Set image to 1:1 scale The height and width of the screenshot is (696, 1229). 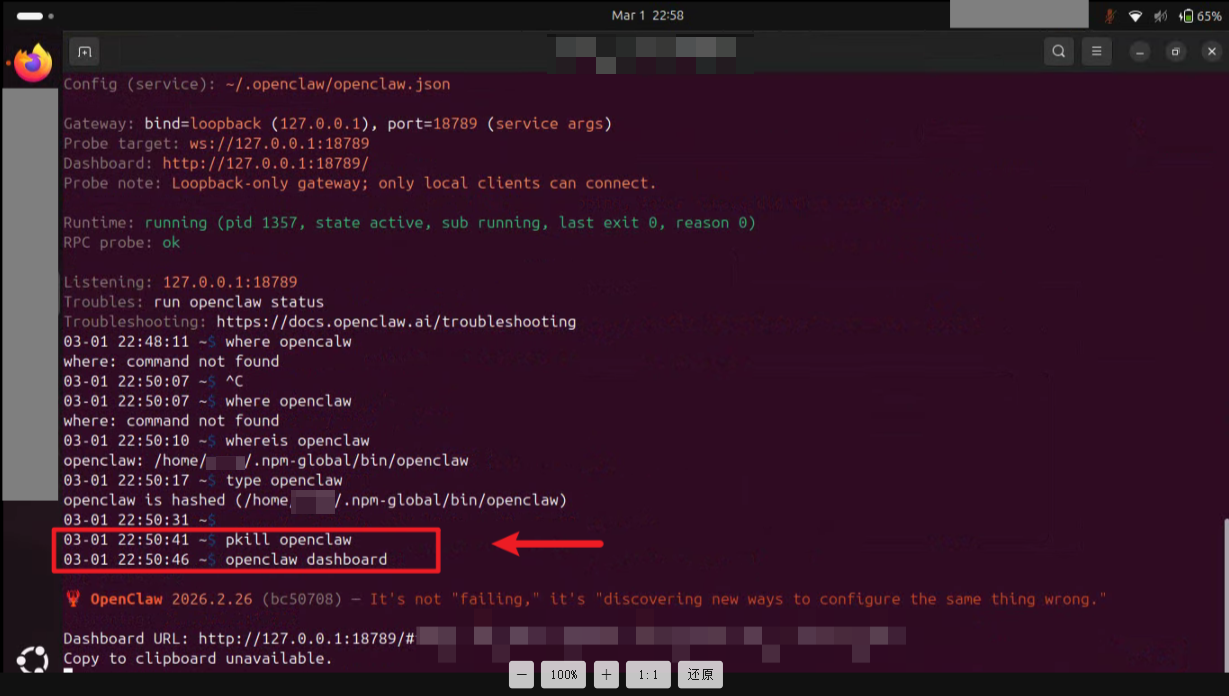point(648,675)
